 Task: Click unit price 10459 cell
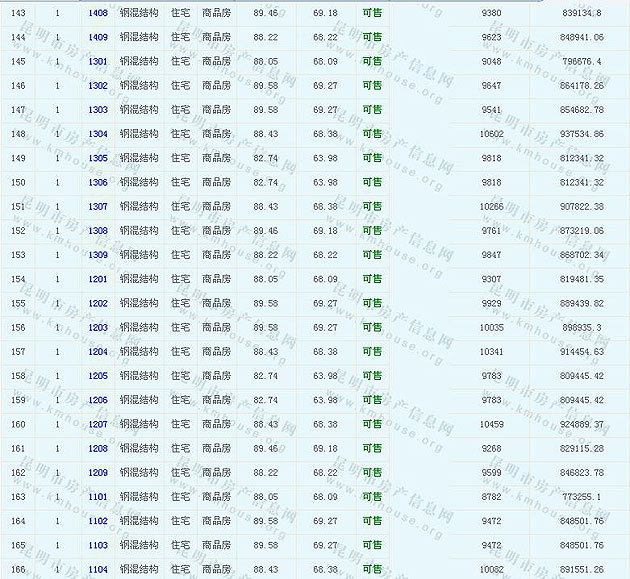[x=494, y=424]
